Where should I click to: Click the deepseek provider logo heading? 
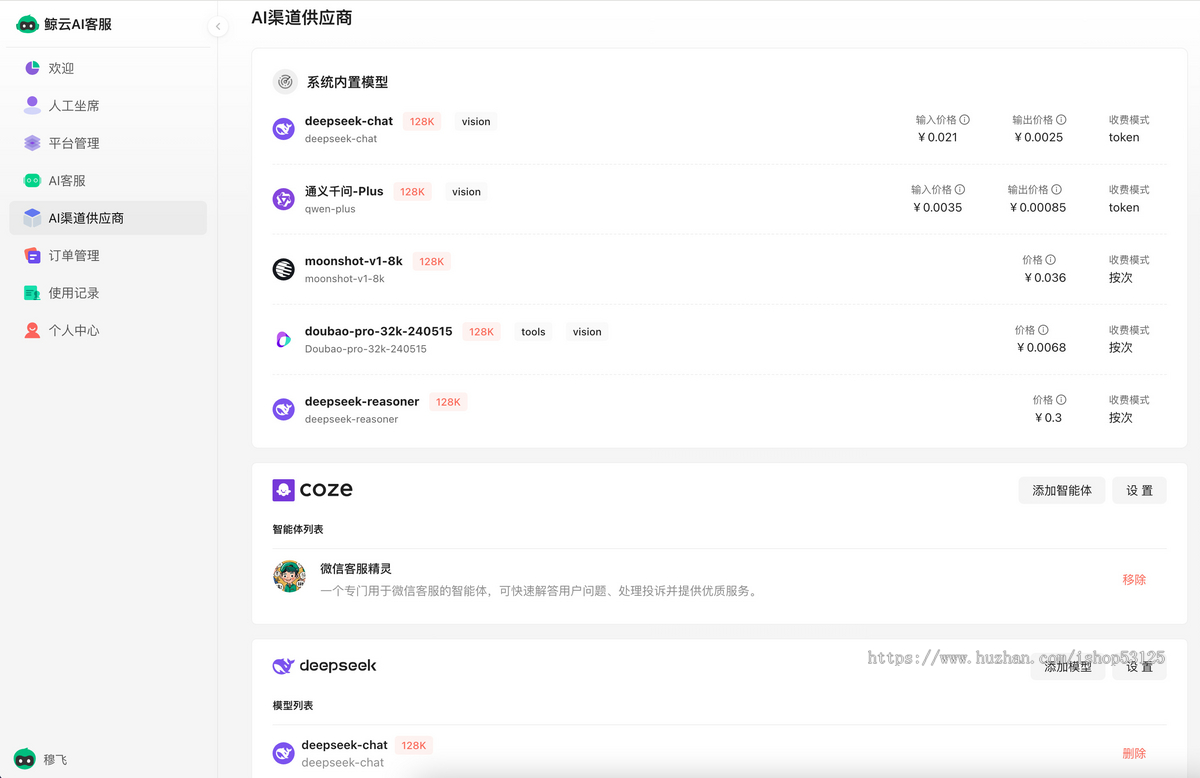[324, 666]
